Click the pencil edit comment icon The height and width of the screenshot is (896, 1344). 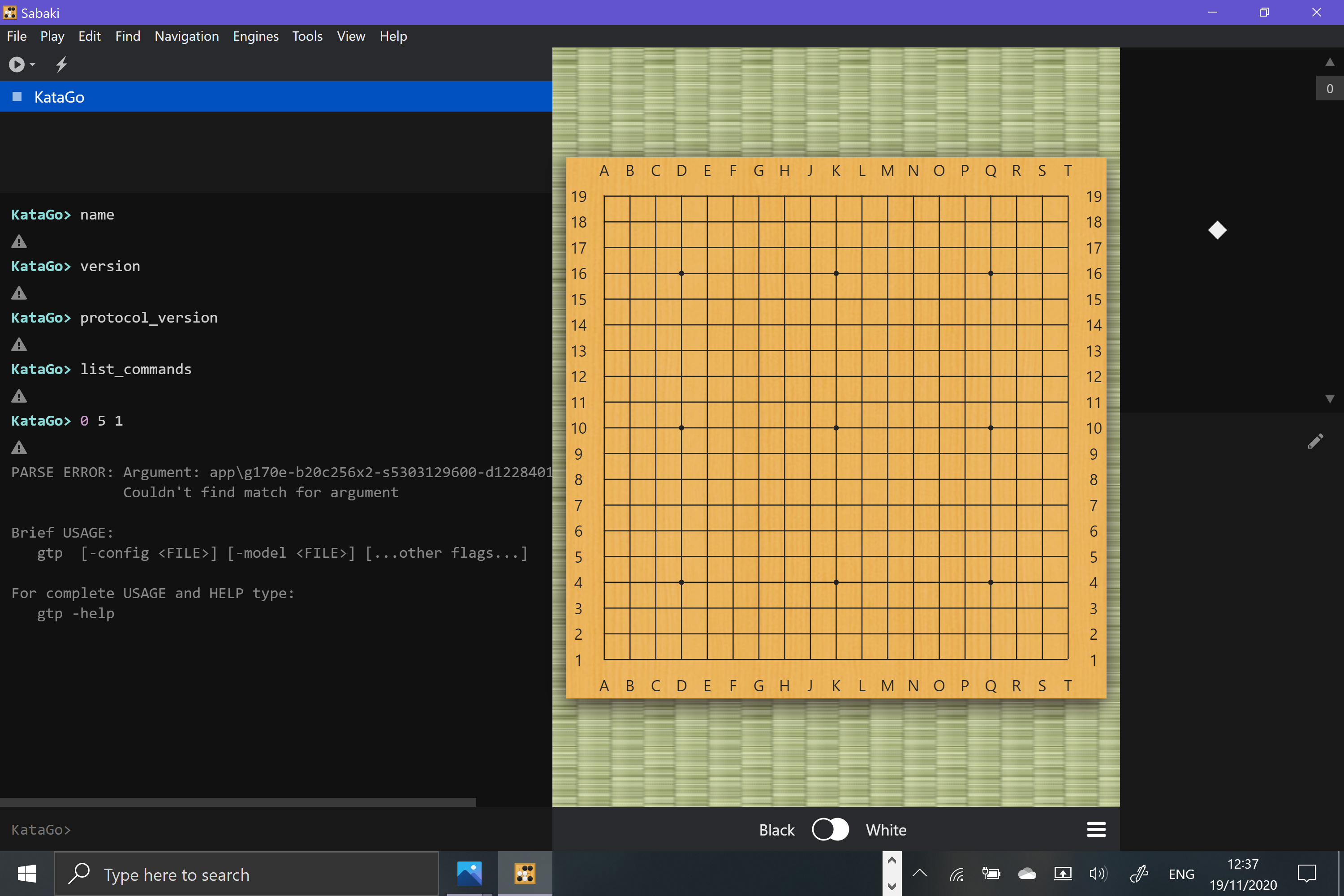pyautogui.click(x=1315, y=441)
